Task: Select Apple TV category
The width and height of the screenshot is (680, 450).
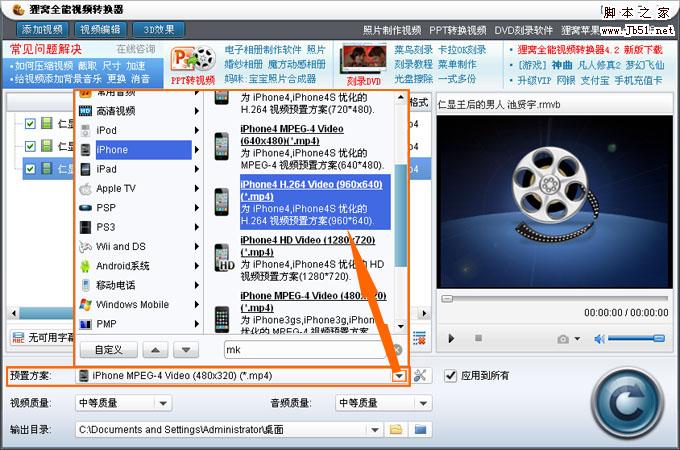Action: click(139, 189)
